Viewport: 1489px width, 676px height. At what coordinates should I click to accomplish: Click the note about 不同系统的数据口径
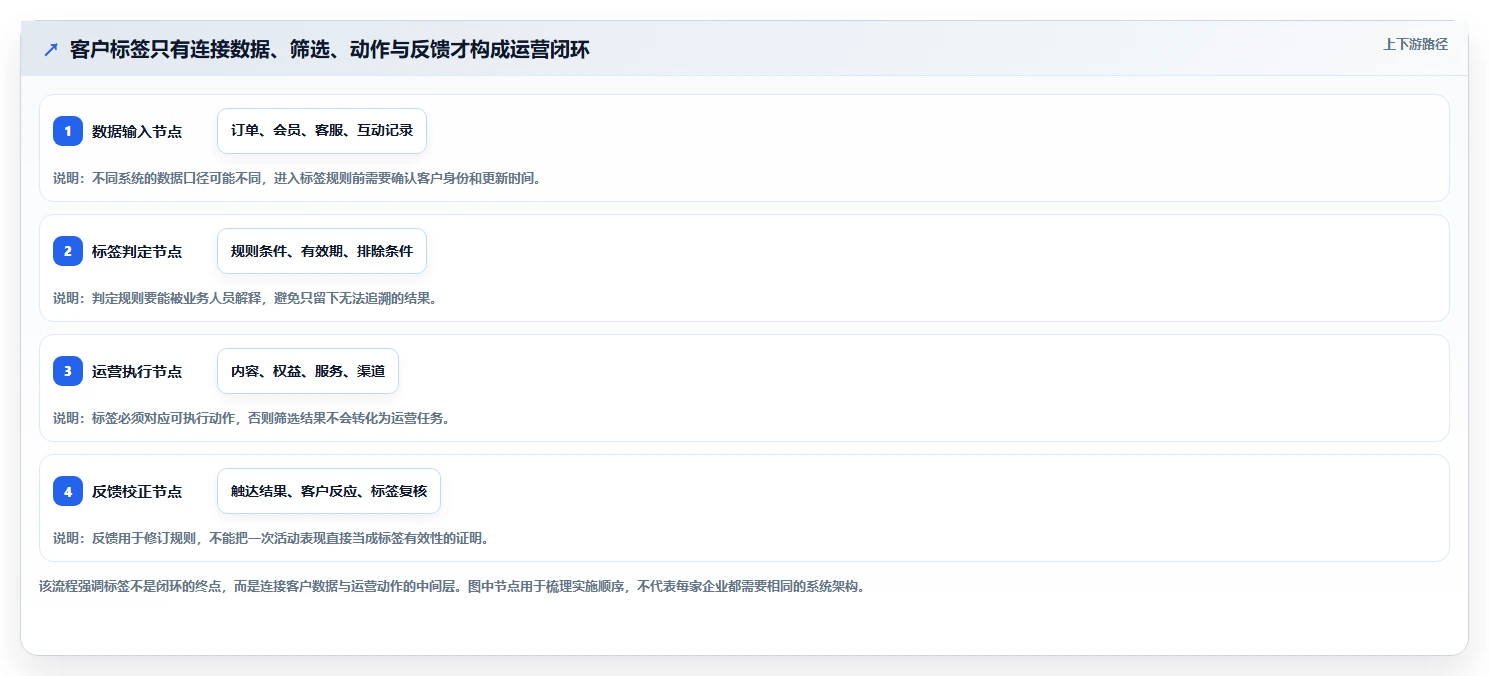(x=297, y=178)
